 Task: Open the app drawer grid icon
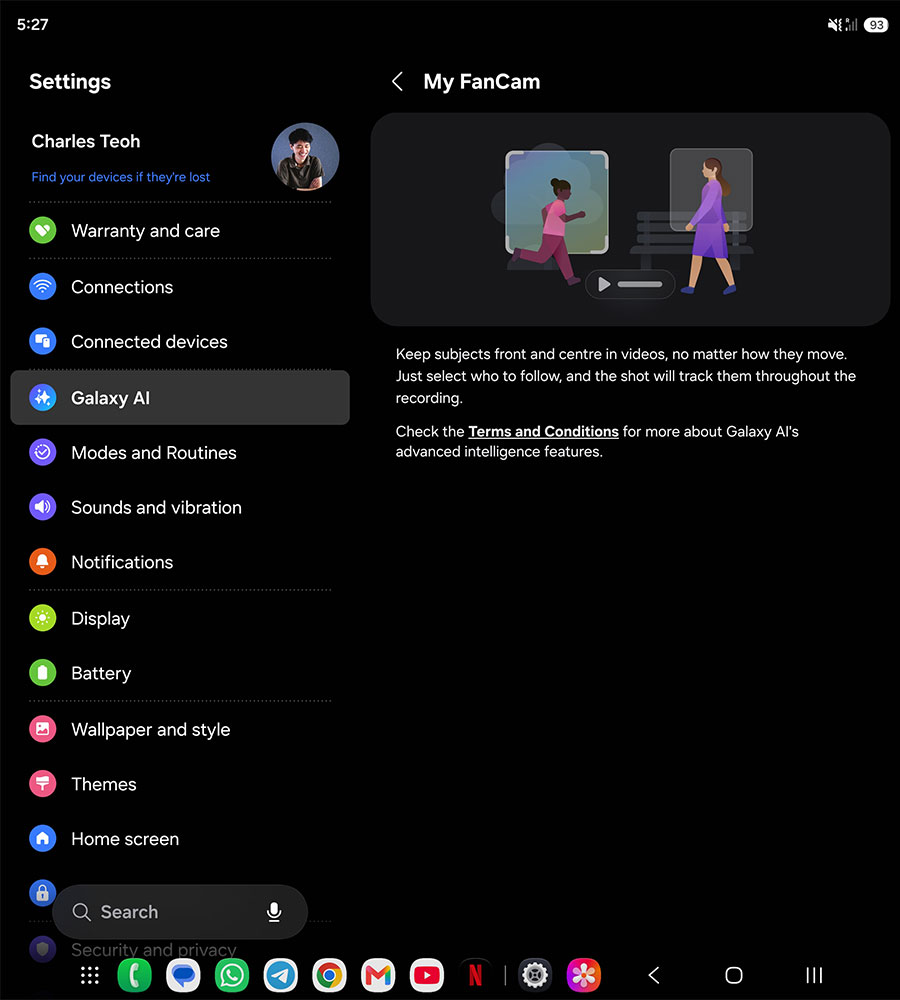tap(89, 975)
